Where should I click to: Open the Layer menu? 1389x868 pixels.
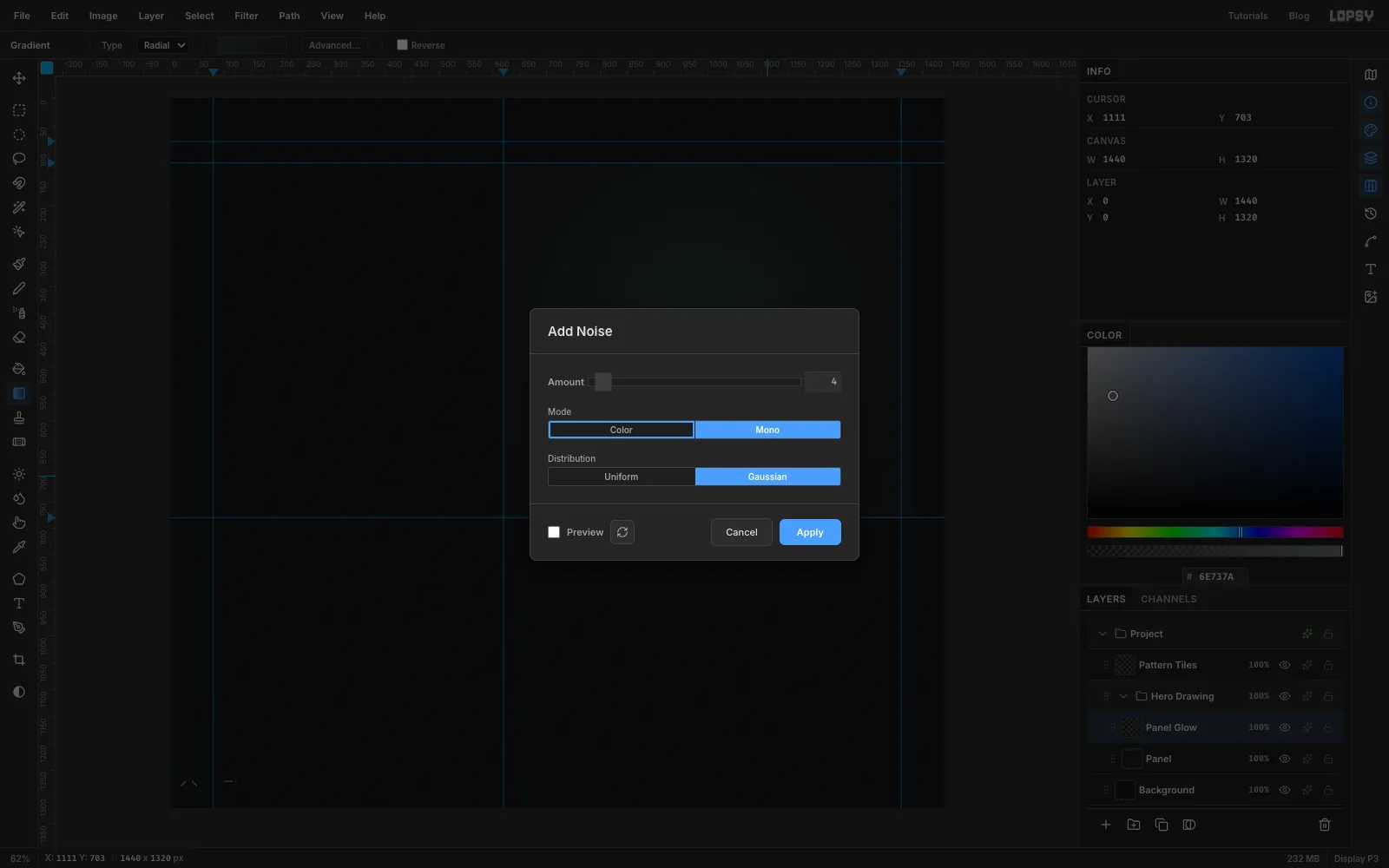click(151, 16)
